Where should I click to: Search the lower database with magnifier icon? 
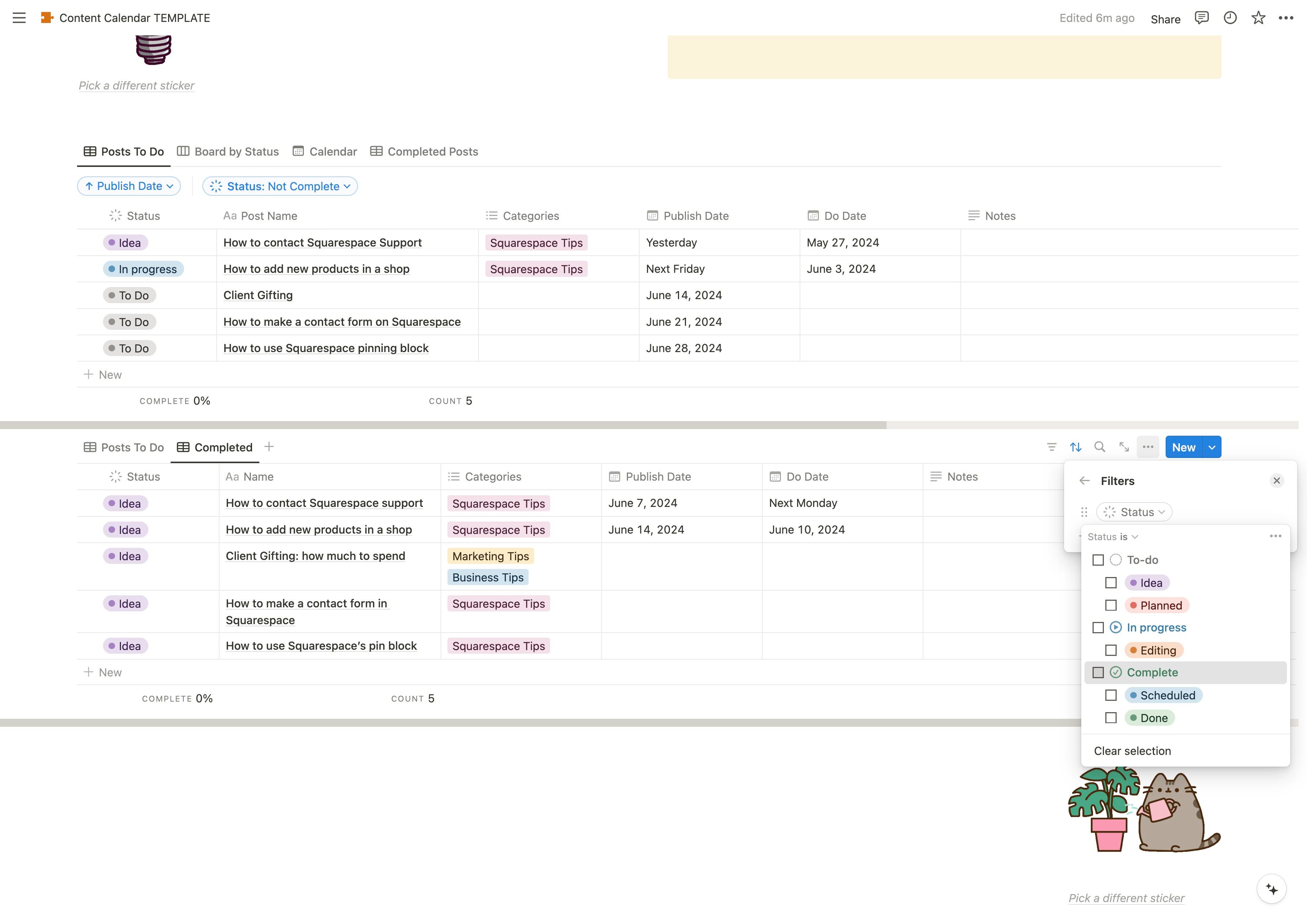1100,447
